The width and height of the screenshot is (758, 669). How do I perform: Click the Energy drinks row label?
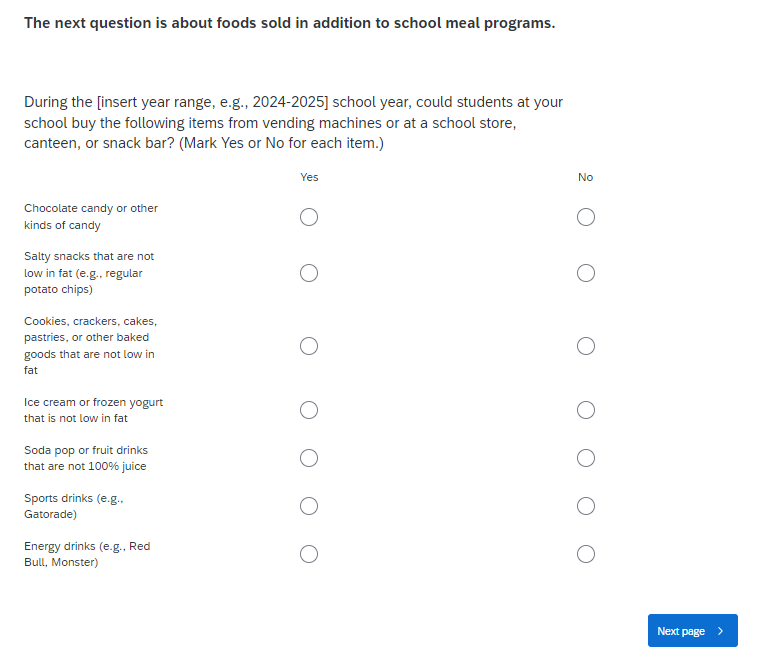[x=87, y=554]
